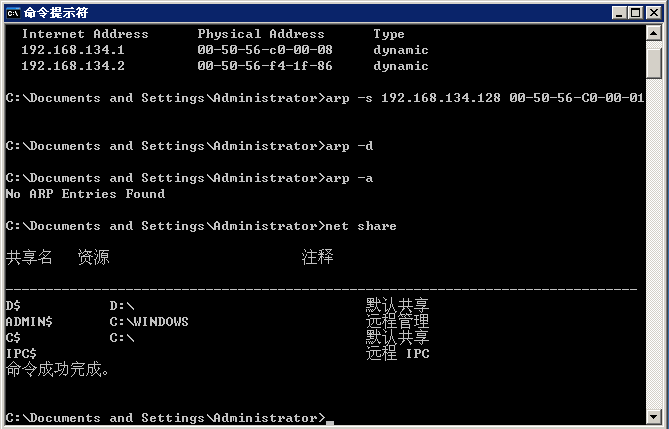Click the arp -s command line
This screenshot has height=429, width=669.
pos(483,98)
